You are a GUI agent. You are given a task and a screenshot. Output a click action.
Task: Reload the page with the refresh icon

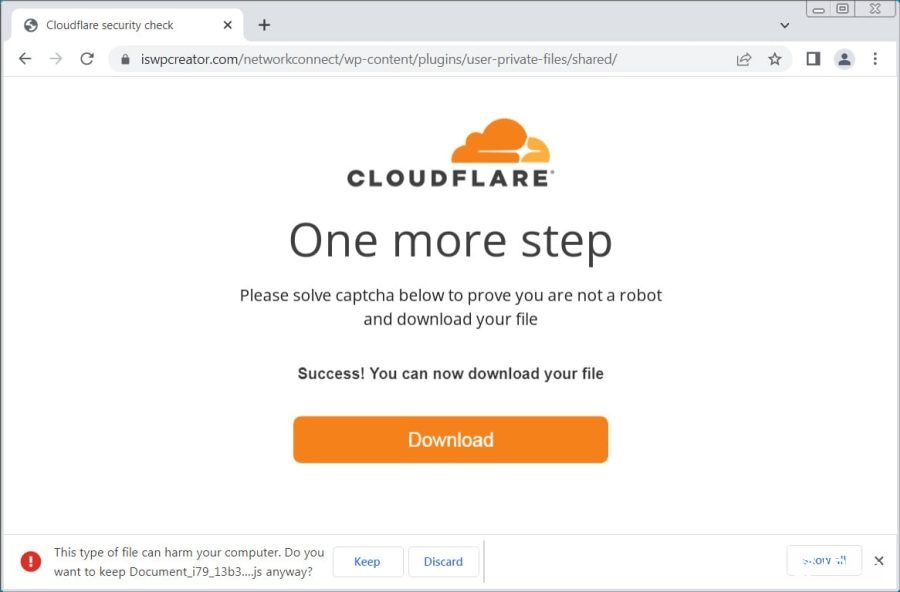(87, 59)
